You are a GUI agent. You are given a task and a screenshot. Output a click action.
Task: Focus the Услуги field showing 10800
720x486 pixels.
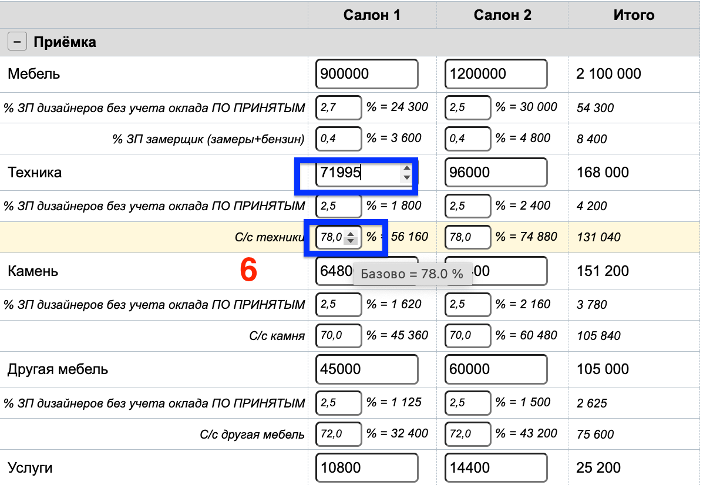(x=366, y=467)
